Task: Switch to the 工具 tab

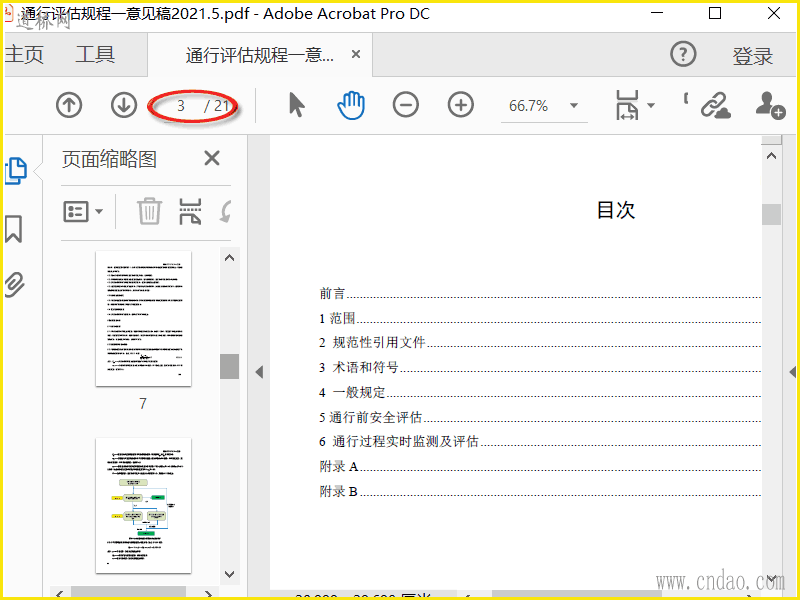Action: pos(95,54)
